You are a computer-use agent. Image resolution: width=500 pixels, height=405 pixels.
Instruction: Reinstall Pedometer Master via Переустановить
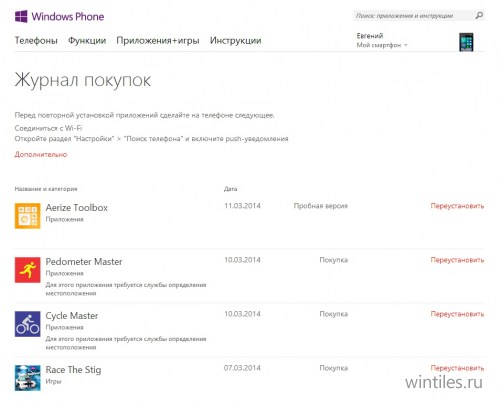[457, 260]
